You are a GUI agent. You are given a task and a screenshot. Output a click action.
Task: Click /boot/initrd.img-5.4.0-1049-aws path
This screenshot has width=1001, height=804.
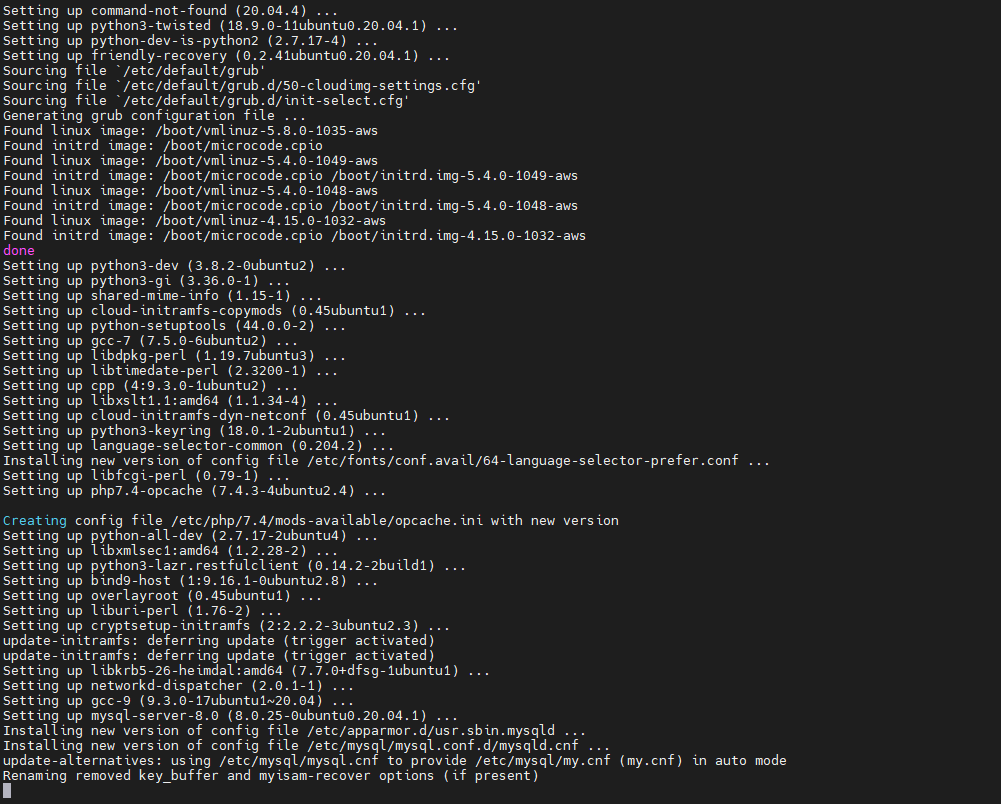tap(455, 176)
